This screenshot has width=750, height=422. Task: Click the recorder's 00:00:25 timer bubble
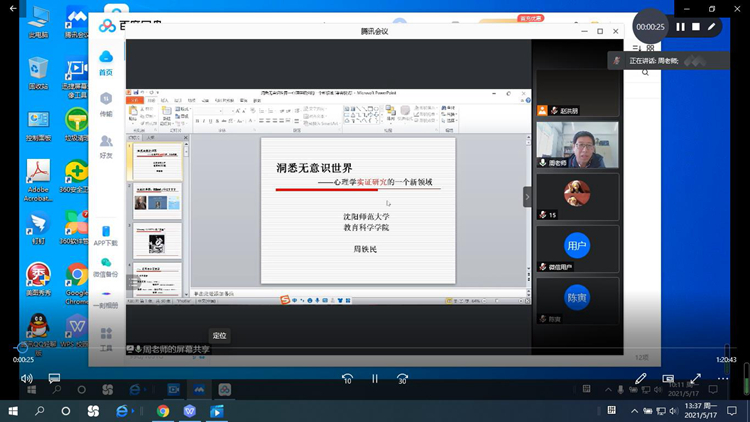point(650,27)
